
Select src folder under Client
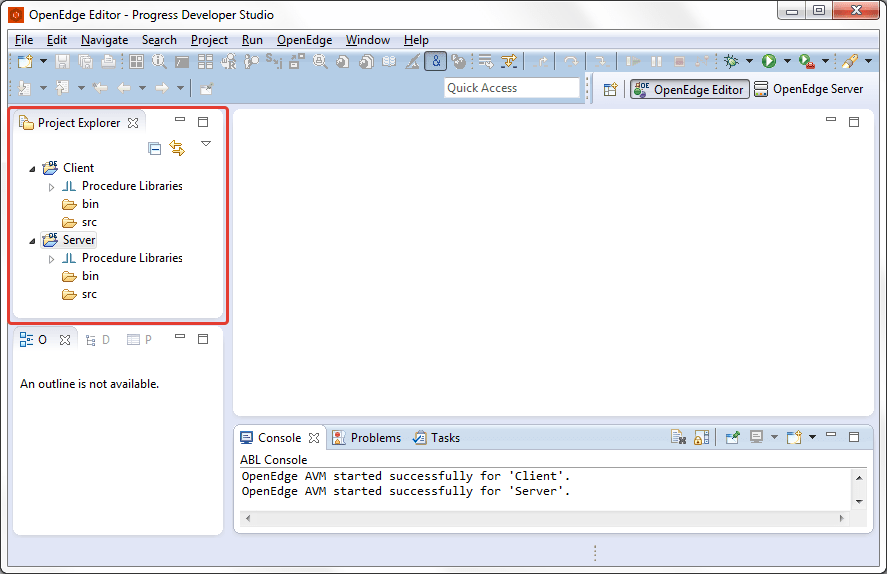[79, 222]
